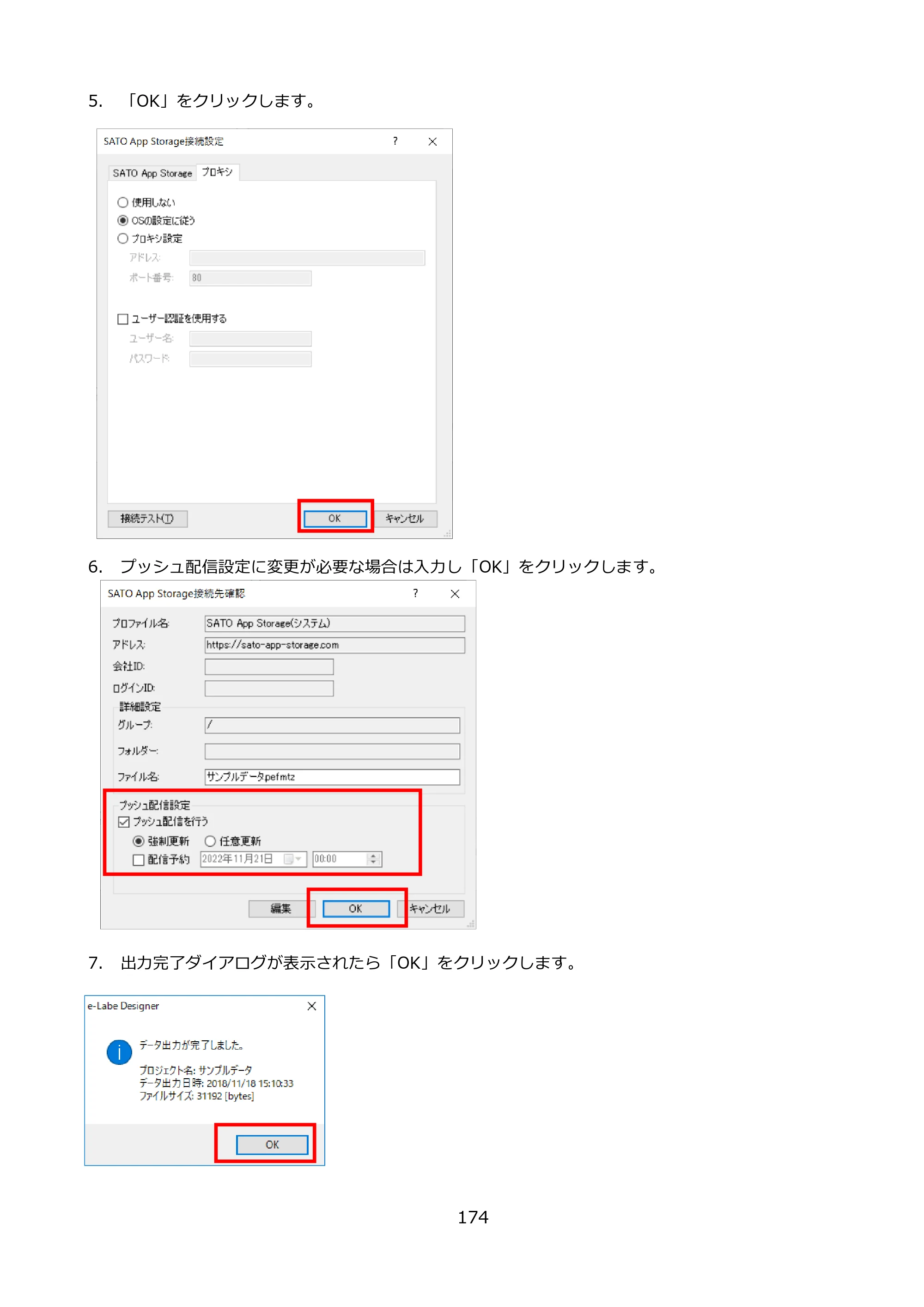
Task: Click the ポート番号 field showing 80
Action: 250,278
